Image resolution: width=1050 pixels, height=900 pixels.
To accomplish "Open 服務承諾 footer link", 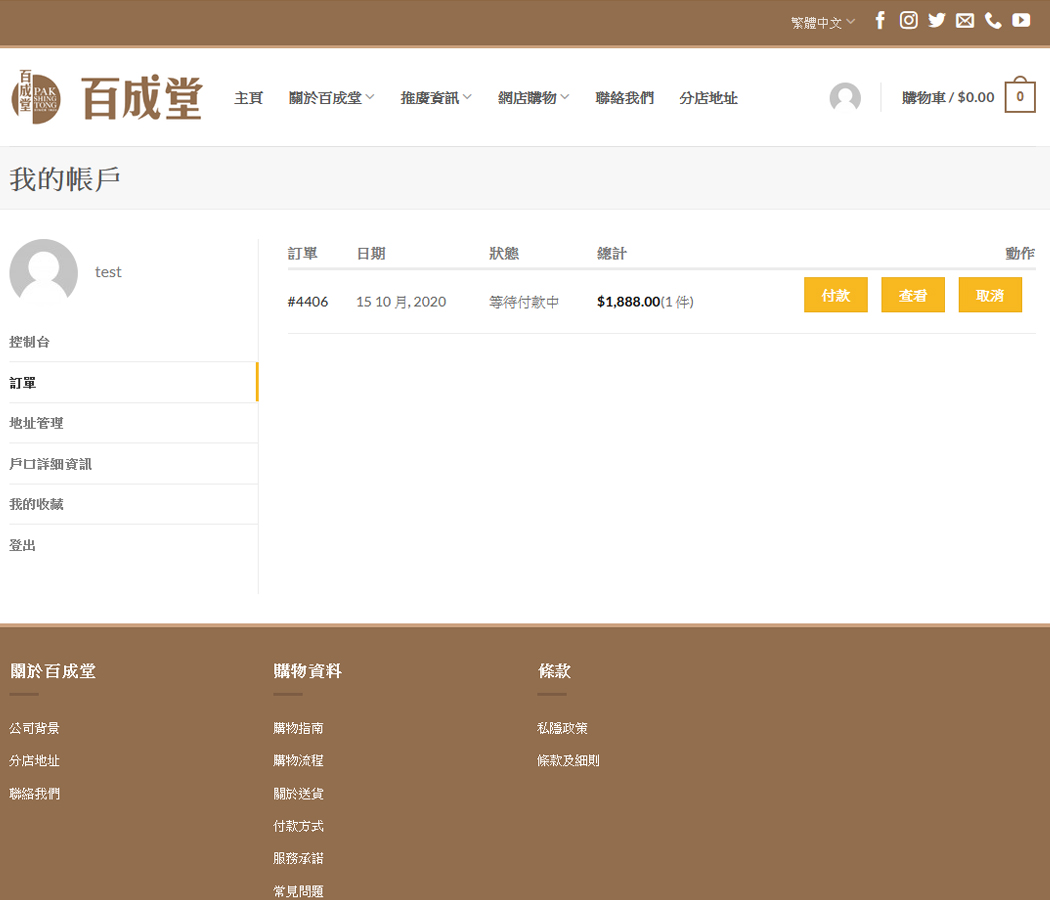I will [299, 858].
